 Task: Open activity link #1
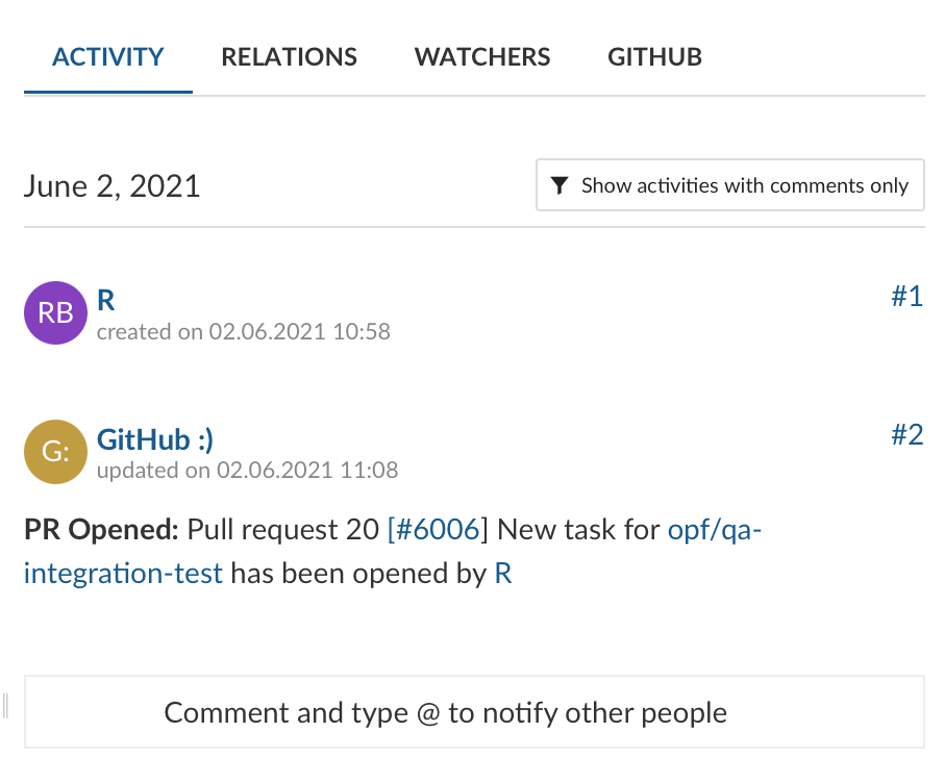click(x=906, y=297)
